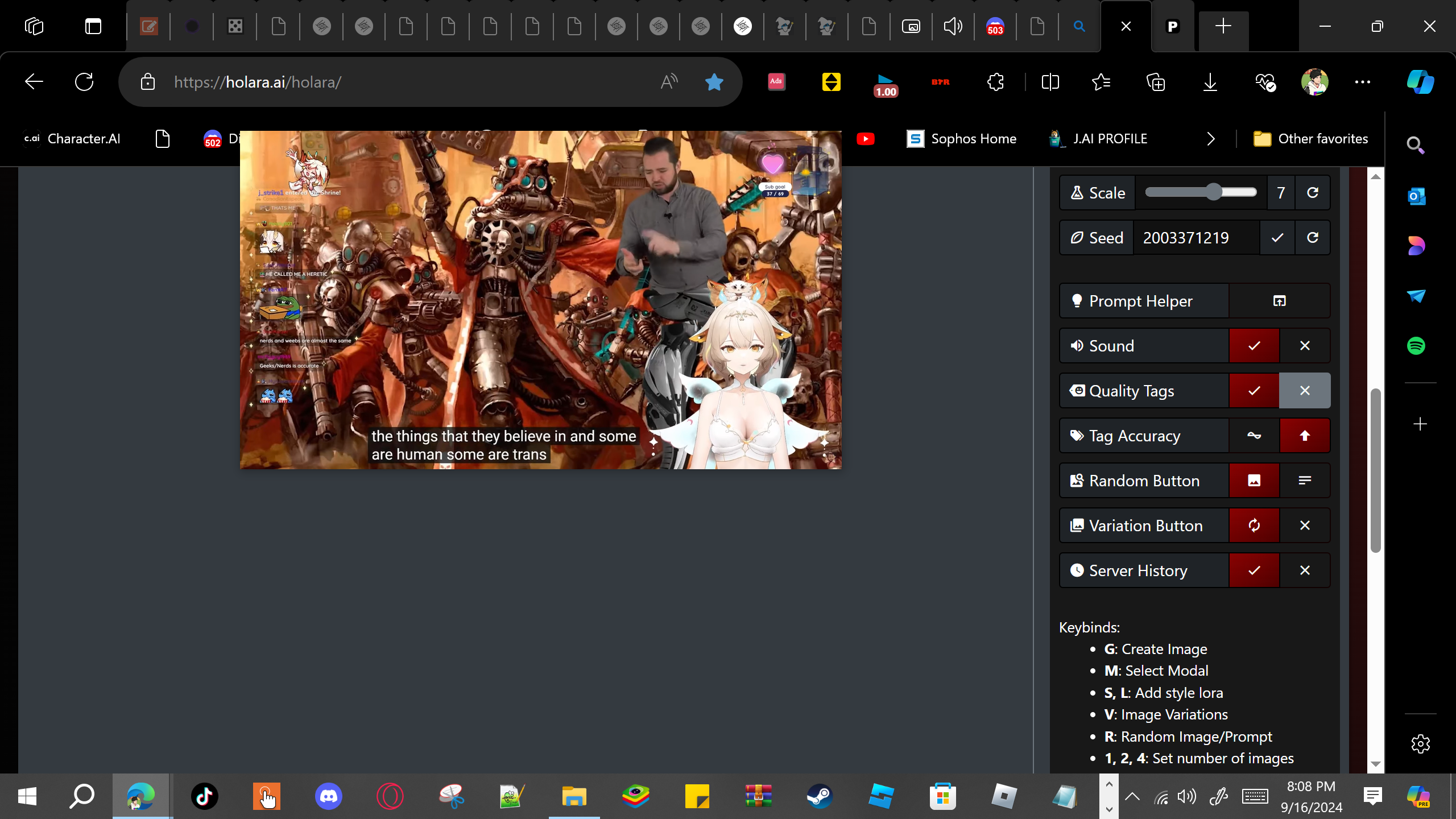Click the extension icon showing 1.00 badge
1456x819 pixels.
[886, 84]
